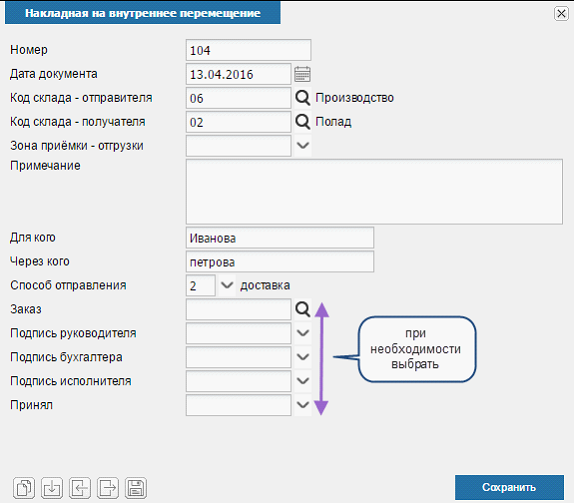Search receiver warehouse code via magnifier icon

click(302, 122)
